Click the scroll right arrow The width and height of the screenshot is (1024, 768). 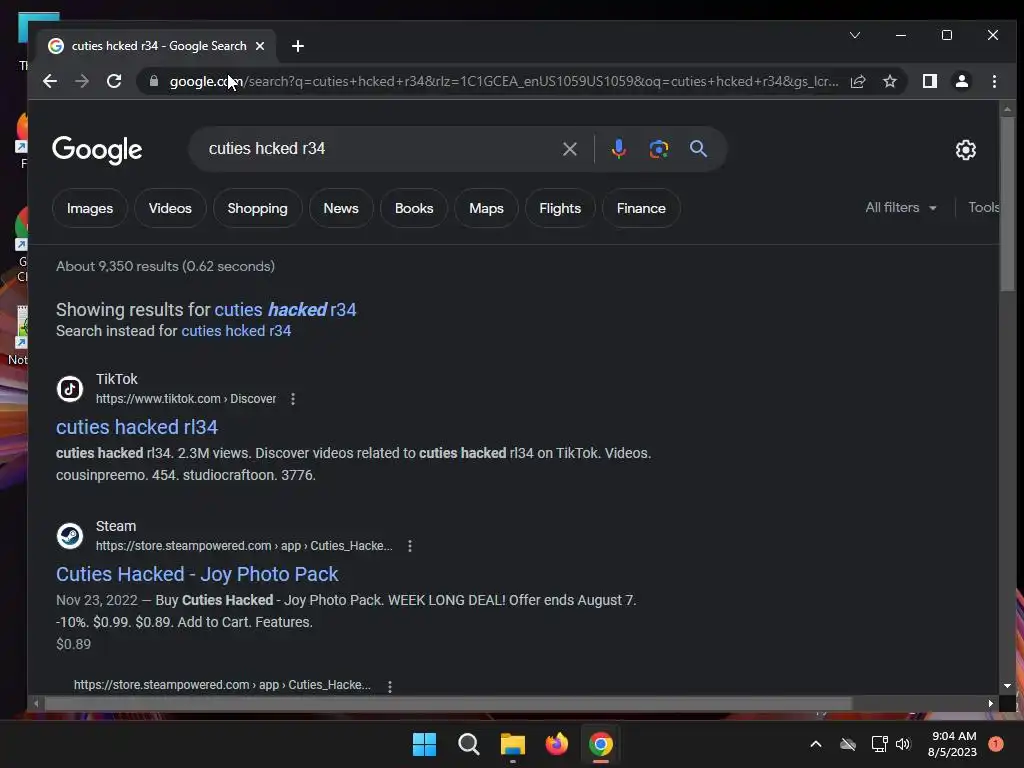tap(990, 703)
